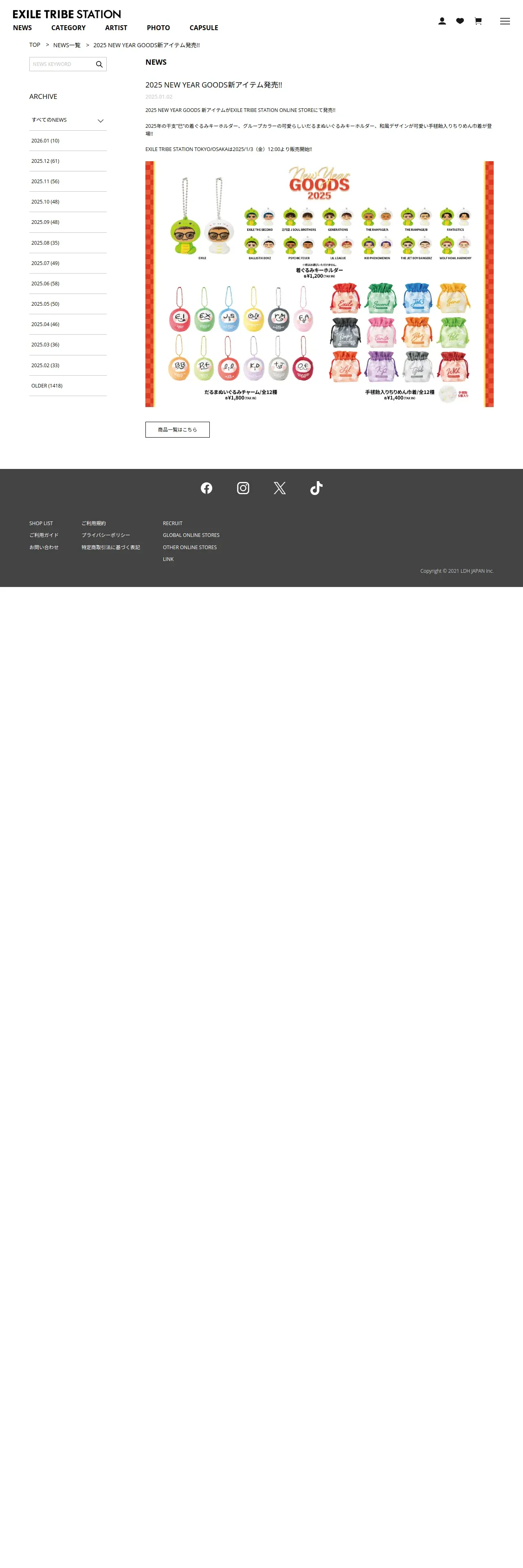Open archive 2026.01 (10)
Image resolution: width=523 pixels, height=1568 pixels.
tap(68, 140)
